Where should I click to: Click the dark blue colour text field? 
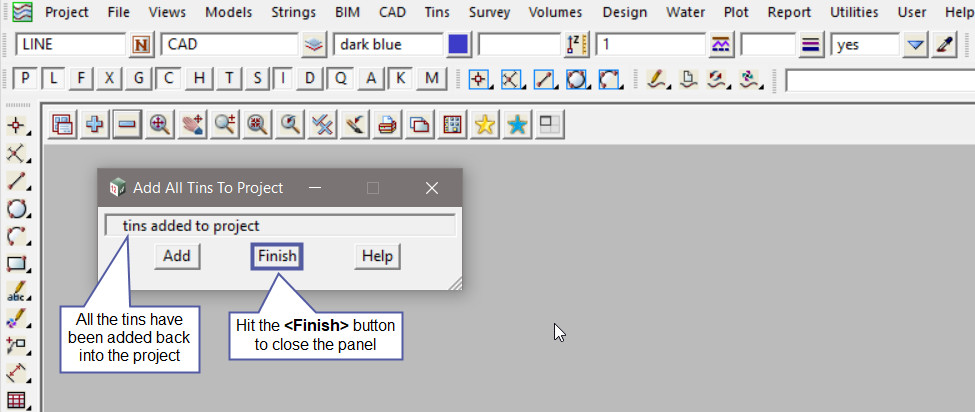tap(389, 45)
